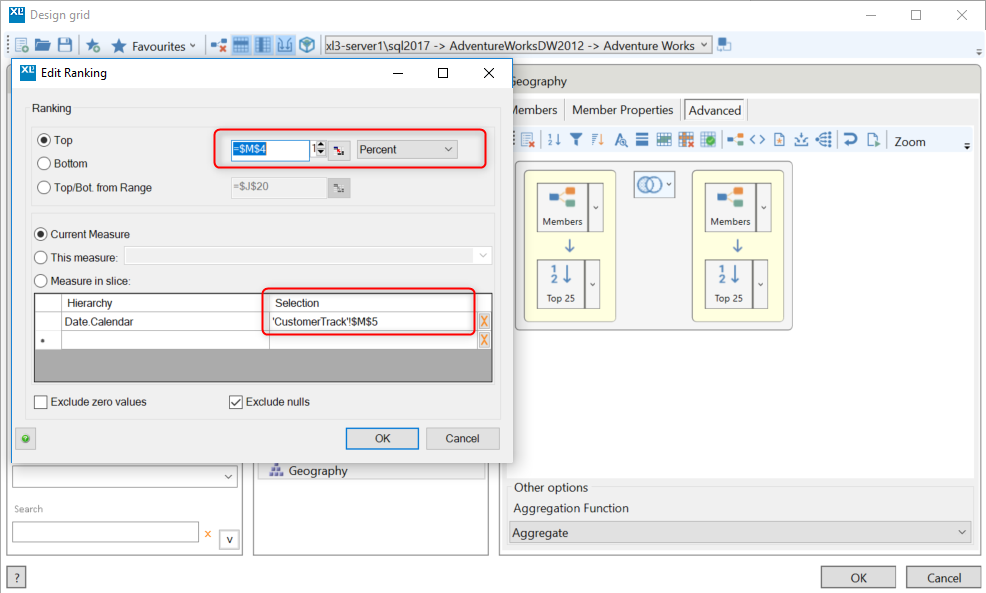Click the filter funnel icon

(576, 140)
